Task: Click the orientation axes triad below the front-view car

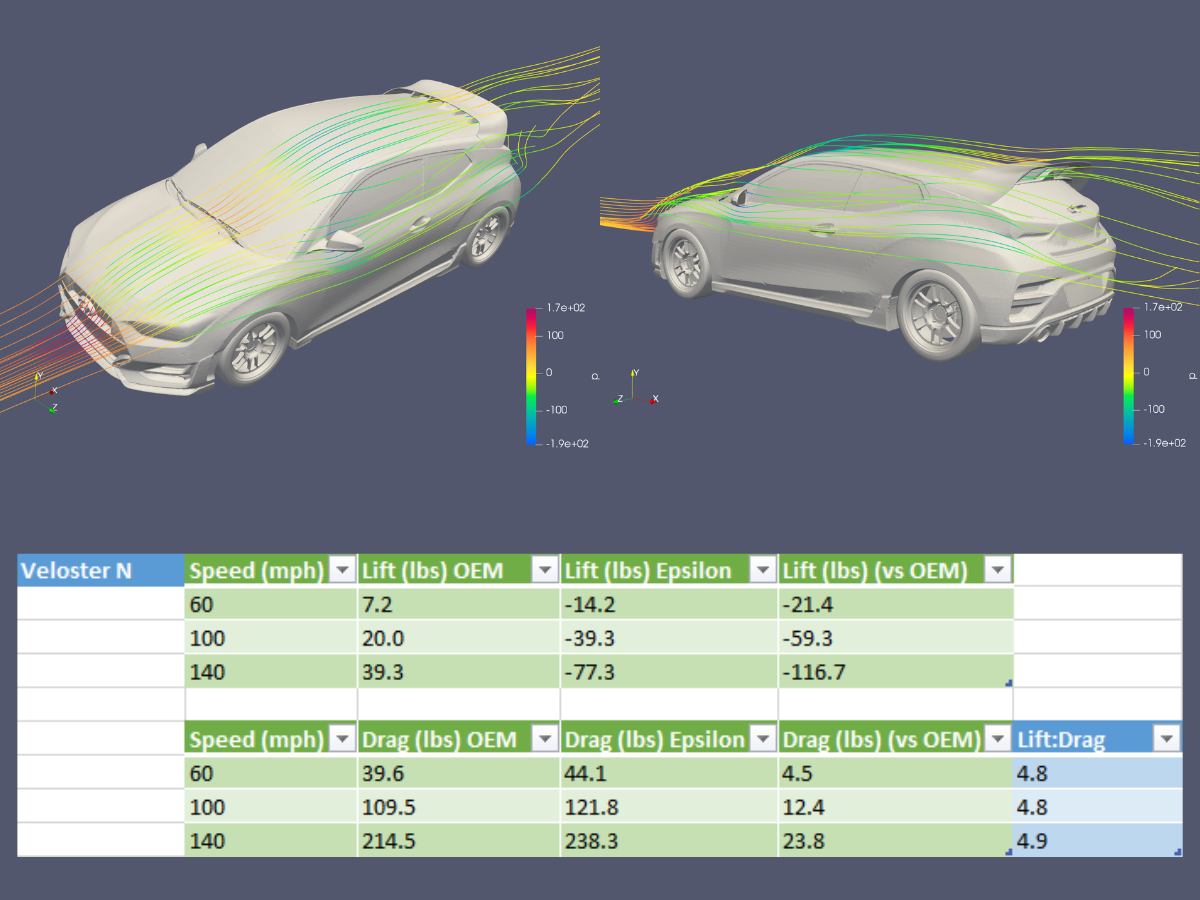Action: 45,392
